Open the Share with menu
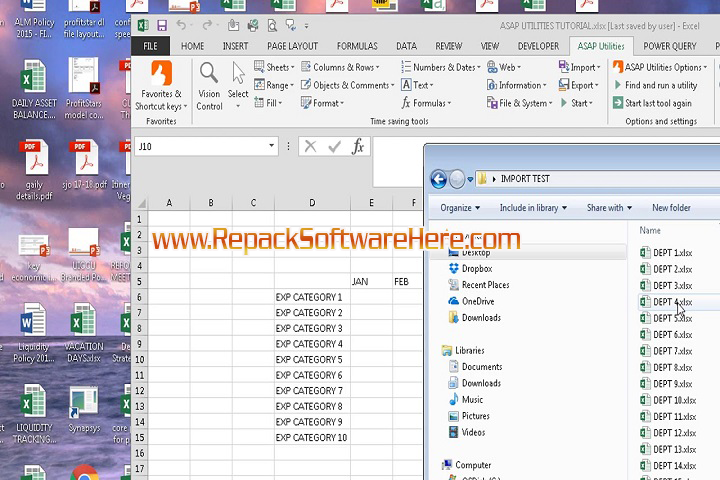720x480 pixels. pyautogui.click(x=609, y=208)
